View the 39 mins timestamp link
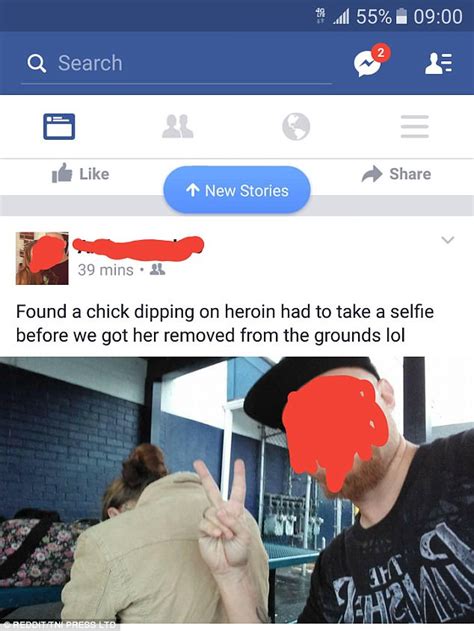The image size is (474, 631). coord(105,270)
